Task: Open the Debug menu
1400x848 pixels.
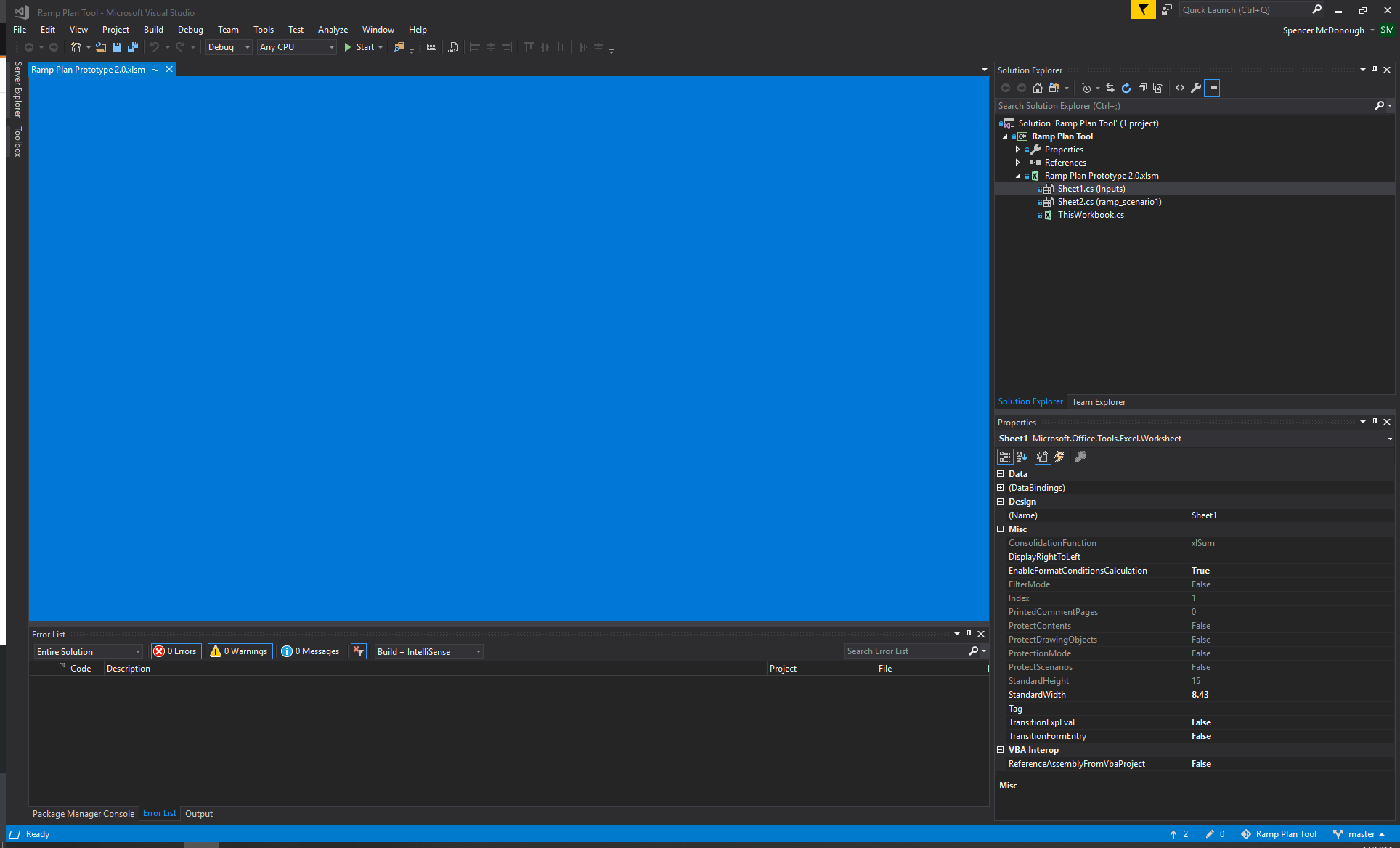Action: click(190, 29)
